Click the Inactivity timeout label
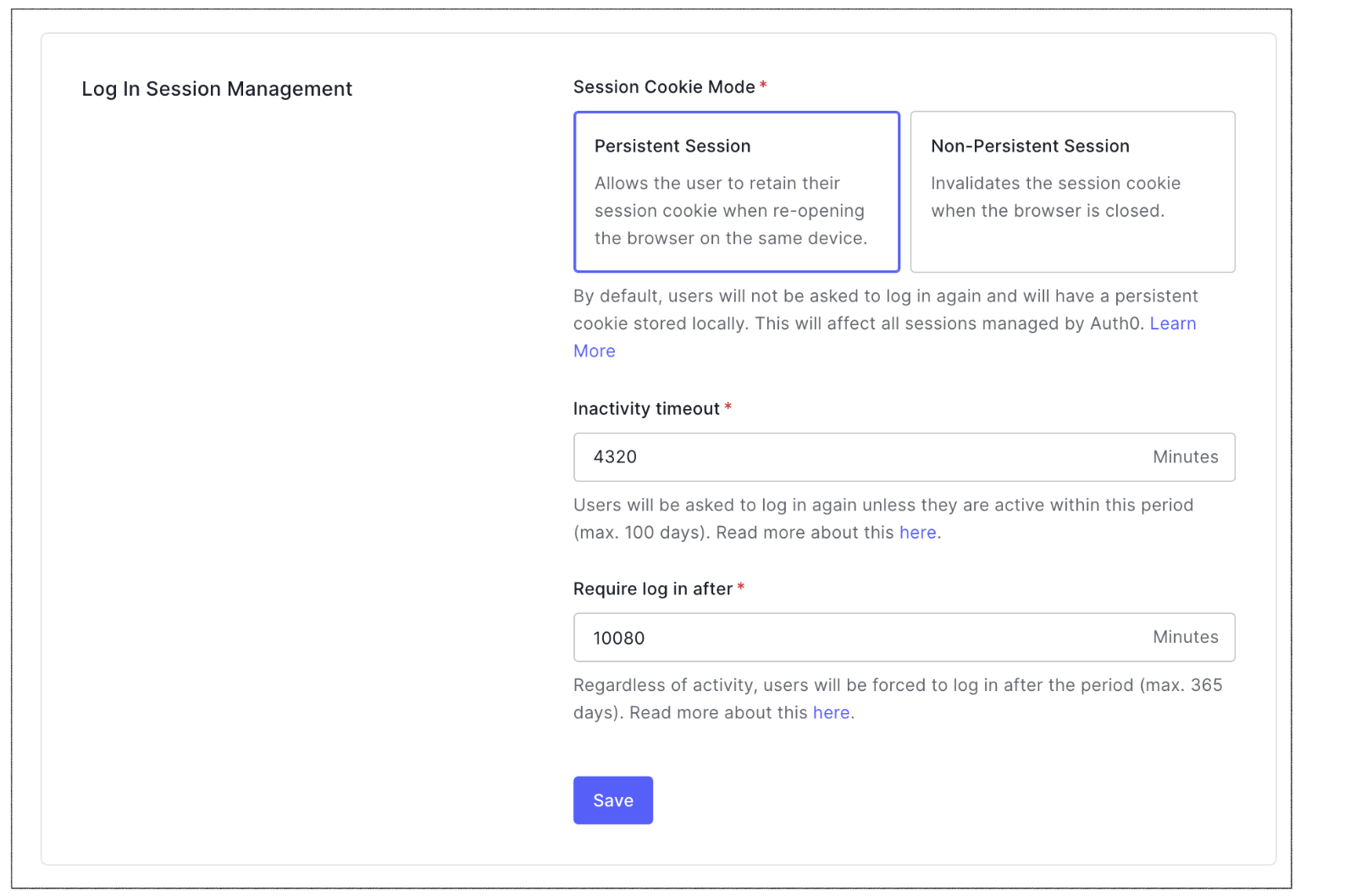Image resolution: width=1372 pixels, height=896 pixels. pyautogui.click(x=646, y=409)
